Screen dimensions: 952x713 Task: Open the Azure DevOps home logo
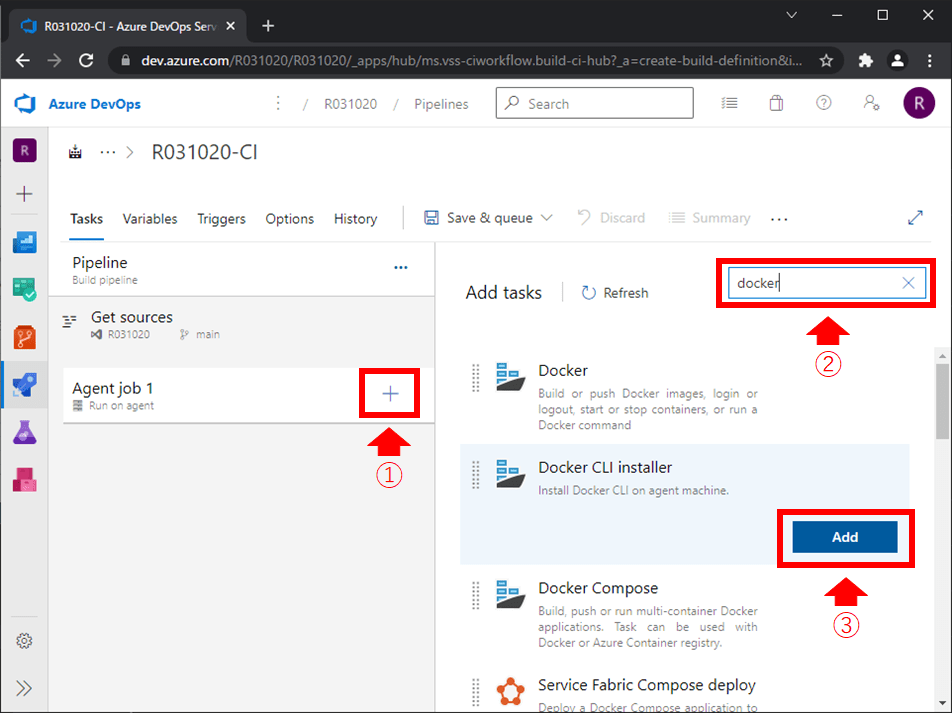tap(25, 104)
